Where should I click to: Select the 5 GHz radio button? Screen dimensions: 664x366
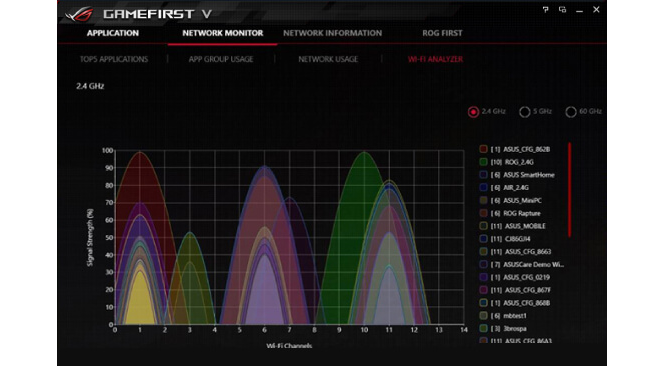[x=525, y=112]
